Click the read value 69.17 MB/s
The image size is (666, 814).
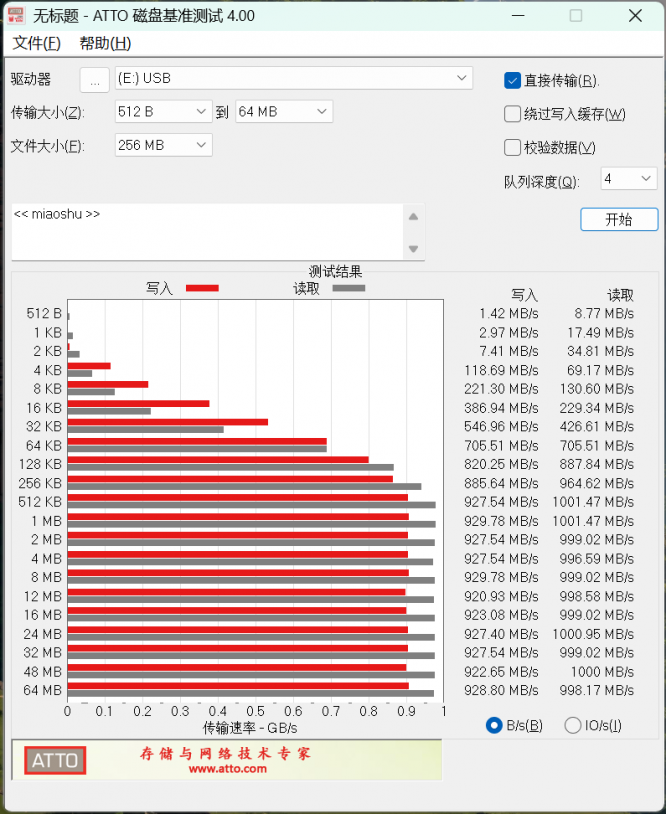600,370
